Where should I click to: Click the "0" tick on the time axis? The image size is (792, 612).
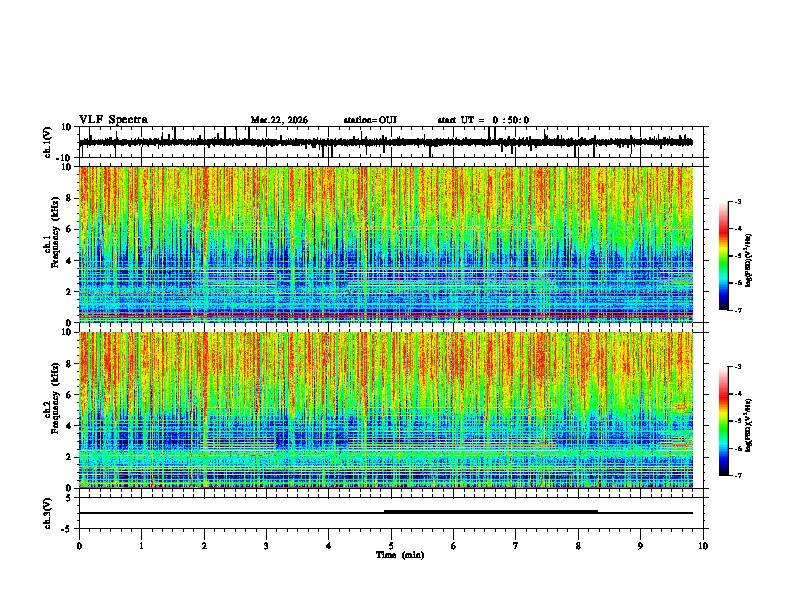point(79,546)
